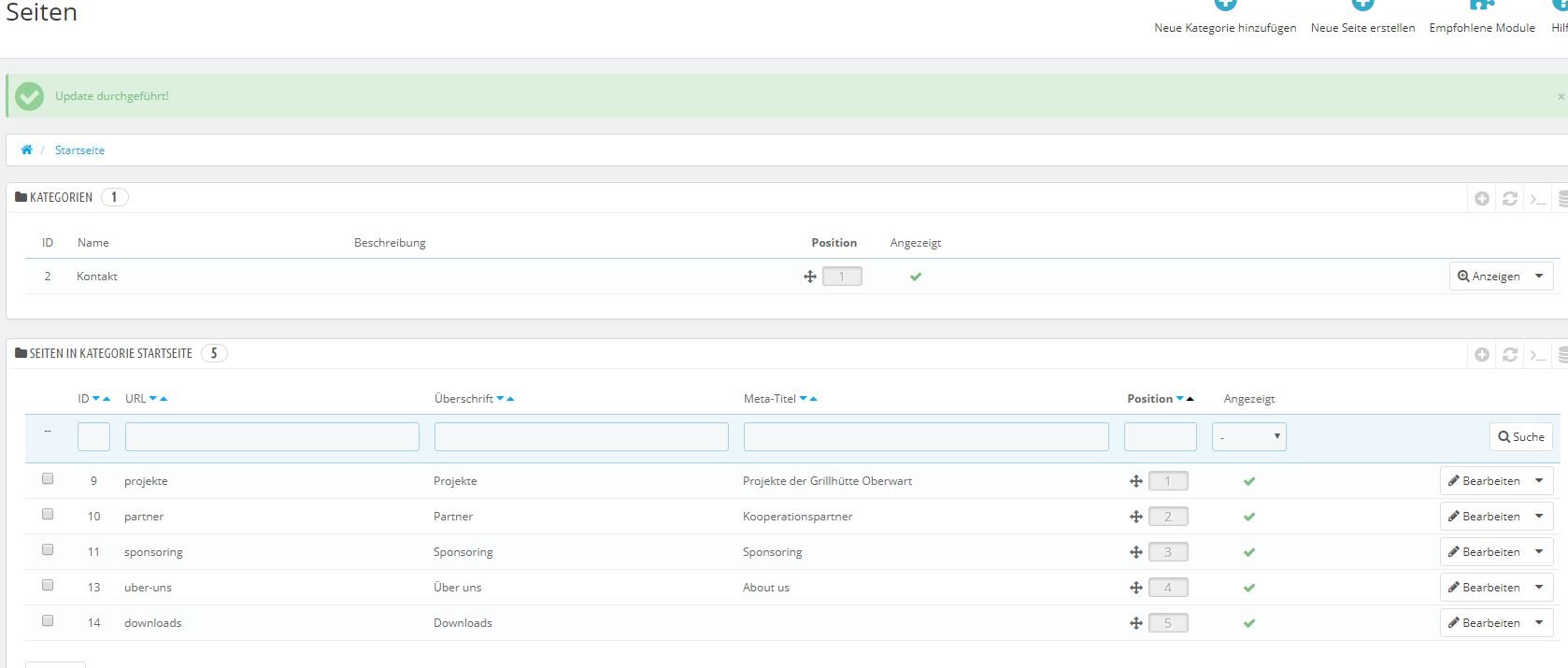Toggle displayed status of Kontakt category

click(x=916, y=277)
